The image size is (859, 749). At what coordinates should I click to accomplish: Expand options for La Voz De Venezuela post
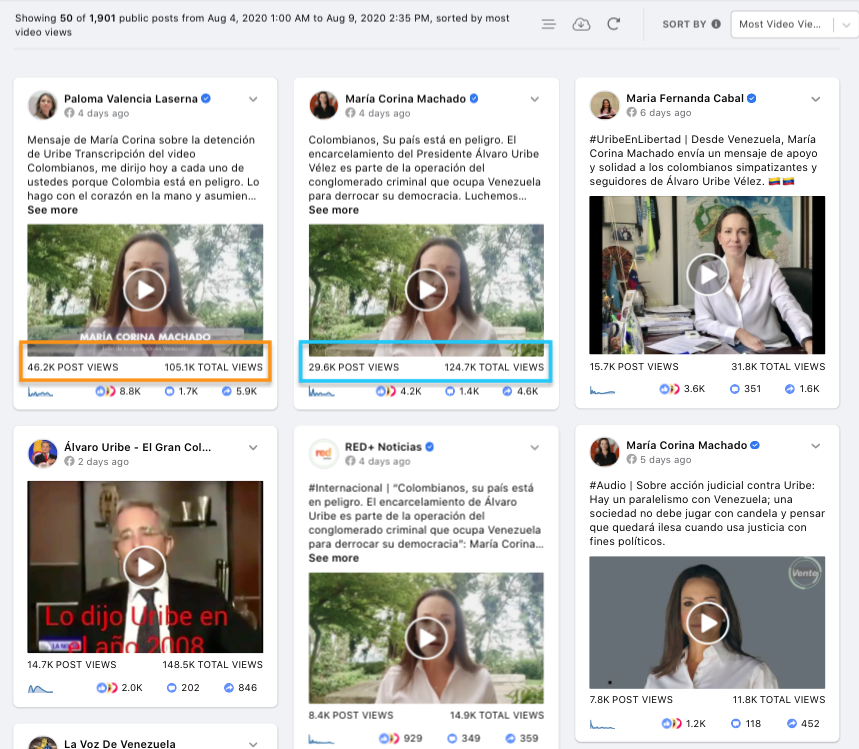(253, 744)
